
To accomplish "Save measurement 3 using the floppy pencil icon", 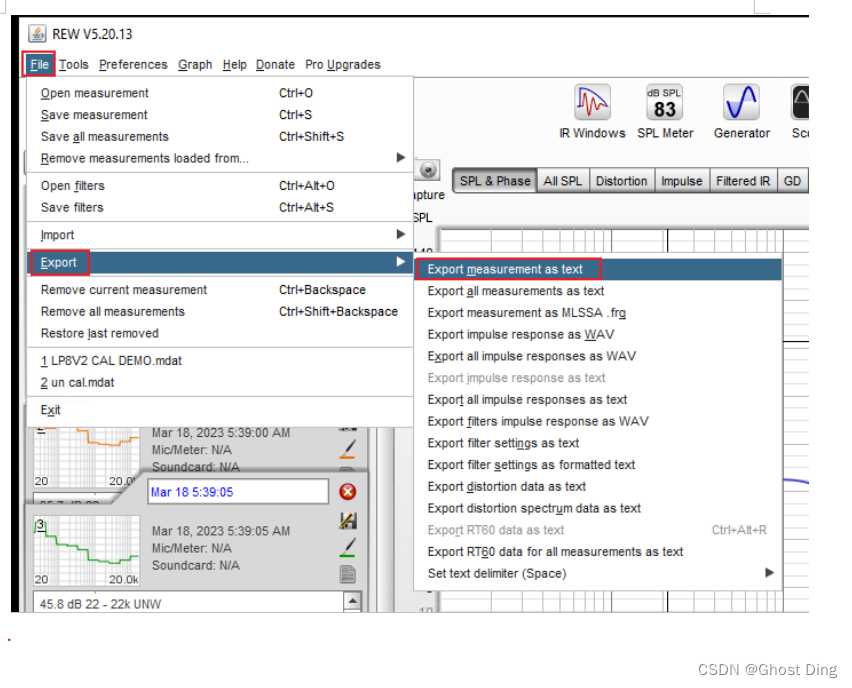I will 348,520.
